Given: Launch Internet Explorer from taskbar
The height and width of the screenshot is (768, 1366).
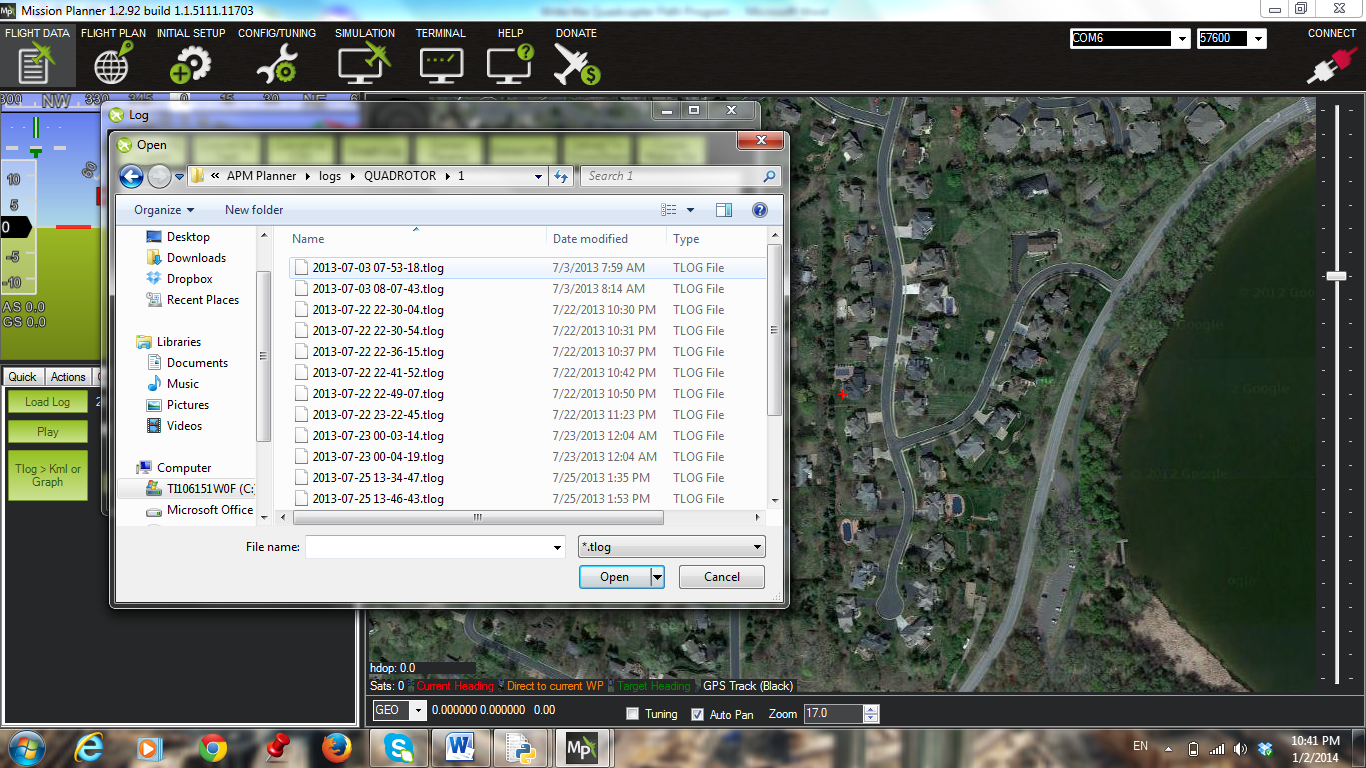Looking at the screenshot, I should 88,747.
